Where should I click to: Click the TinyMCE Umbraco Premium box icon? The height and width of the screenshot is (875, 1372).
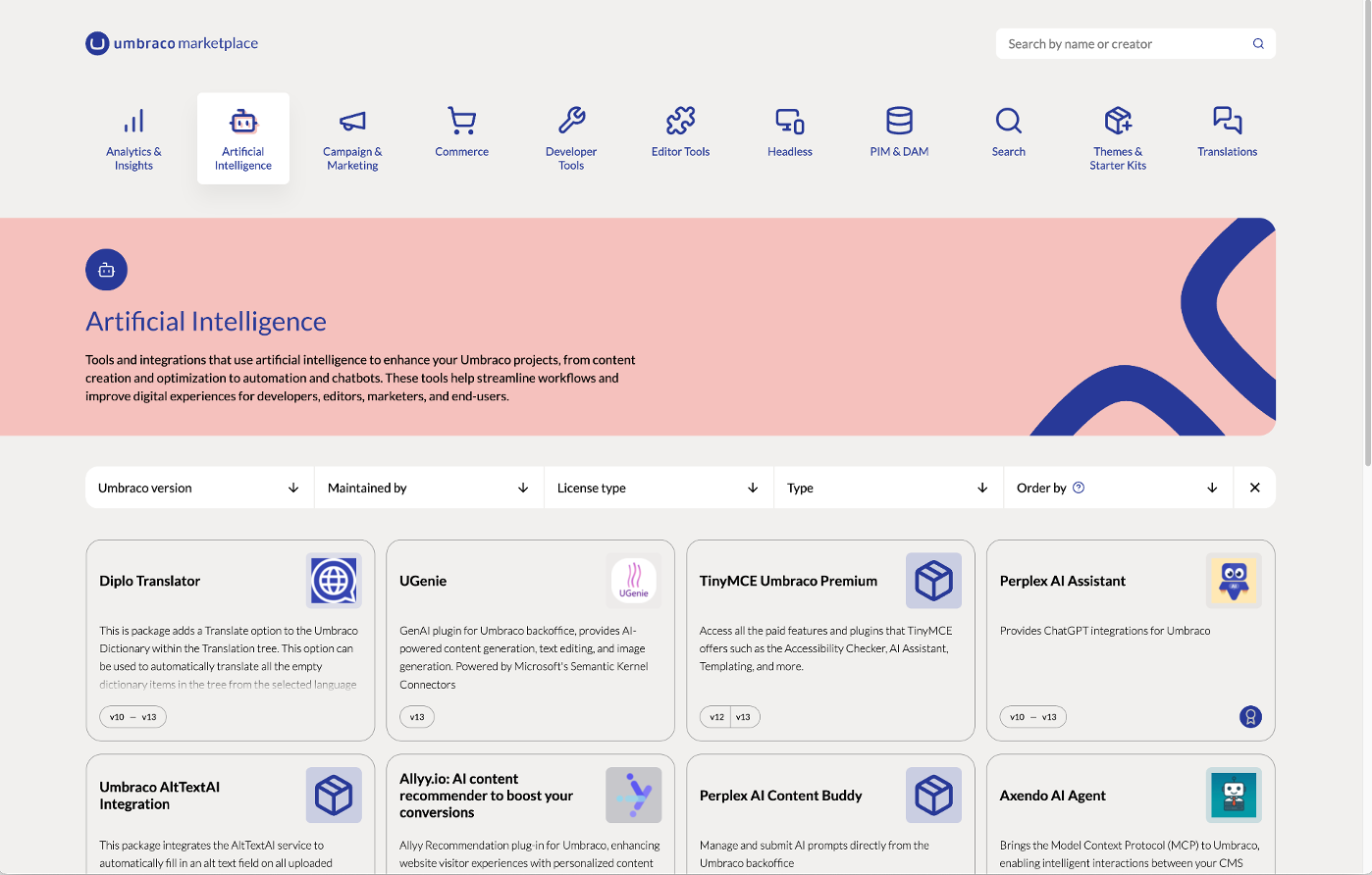click(x=933, y=581)
